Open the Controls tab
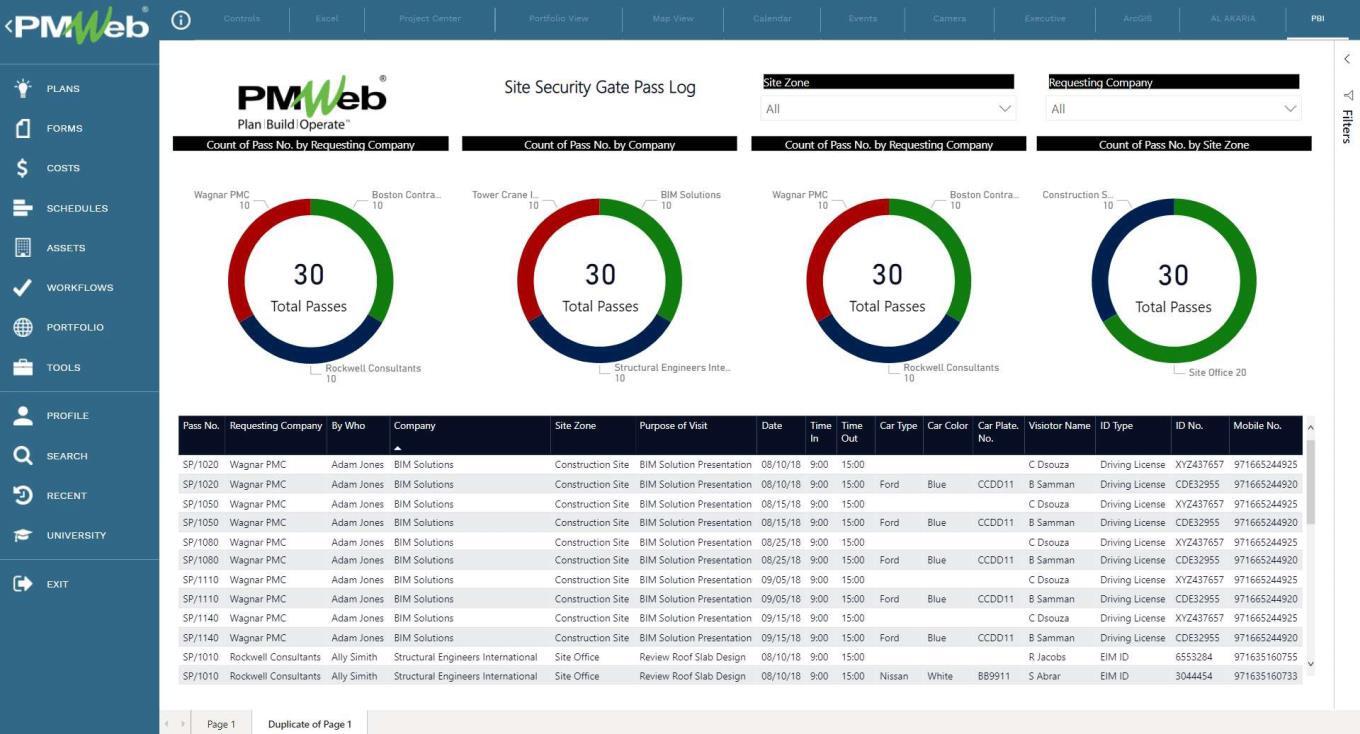Image resolution: width=1360 pixels, height=734 pixels. point(242,18)
